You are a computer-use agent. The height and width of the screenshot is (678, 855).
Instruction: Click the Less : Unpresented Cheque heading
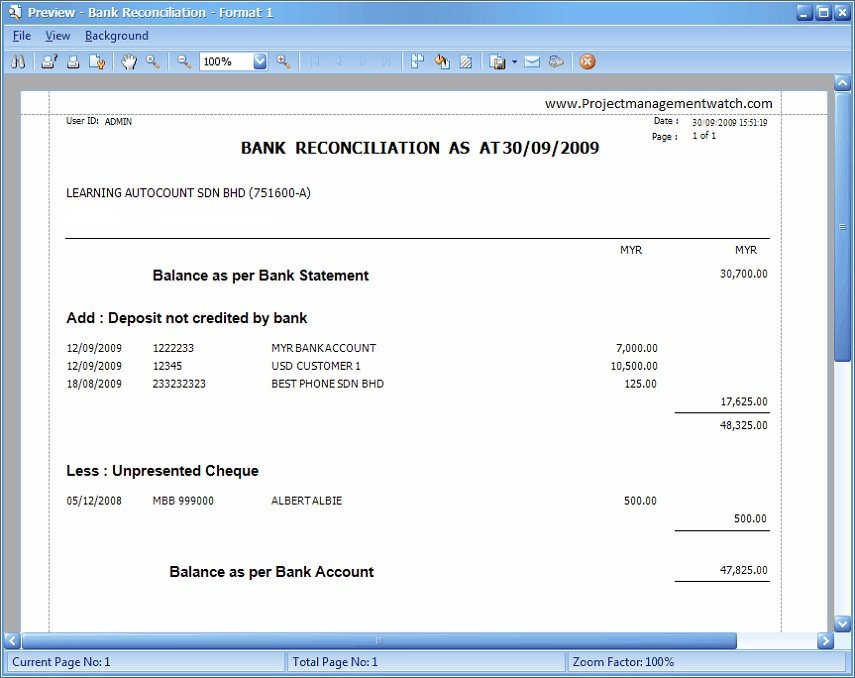click(x=162, y=471)
